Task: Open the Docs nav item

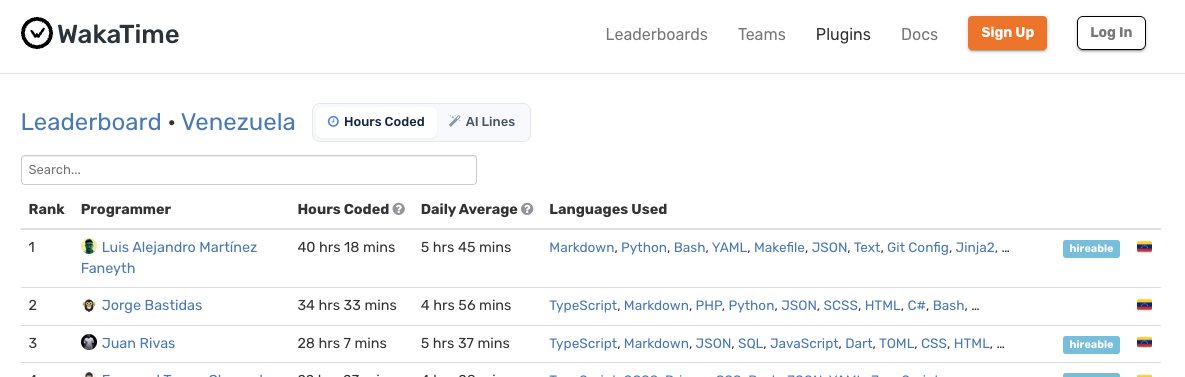Action: click(919, 34)
